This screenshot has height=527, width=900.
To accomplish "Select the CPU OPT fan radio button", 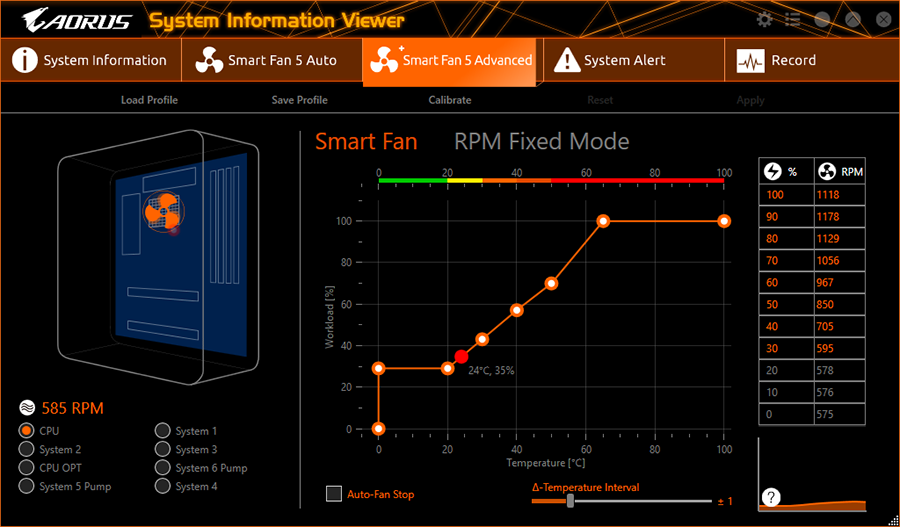I will (x=26, y=467).
